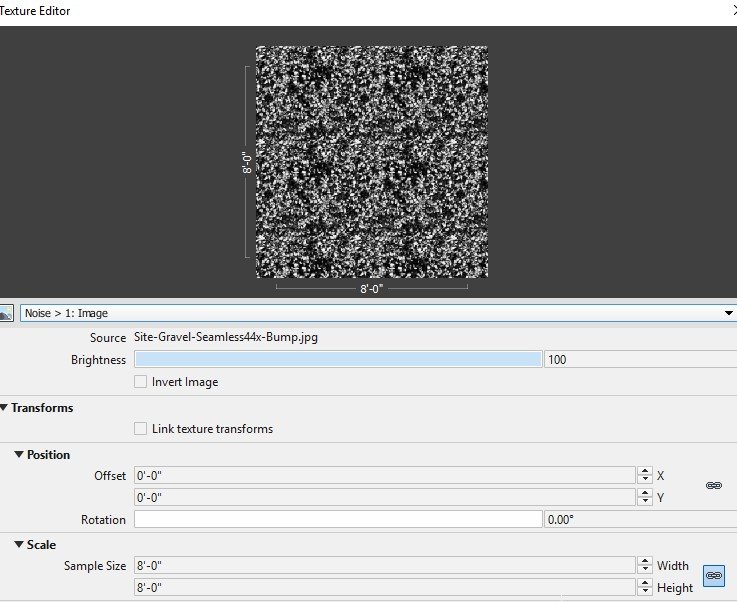Toggle the Offset X/Y link icon
Screen dimensions: 737x602
pos(713,485)
